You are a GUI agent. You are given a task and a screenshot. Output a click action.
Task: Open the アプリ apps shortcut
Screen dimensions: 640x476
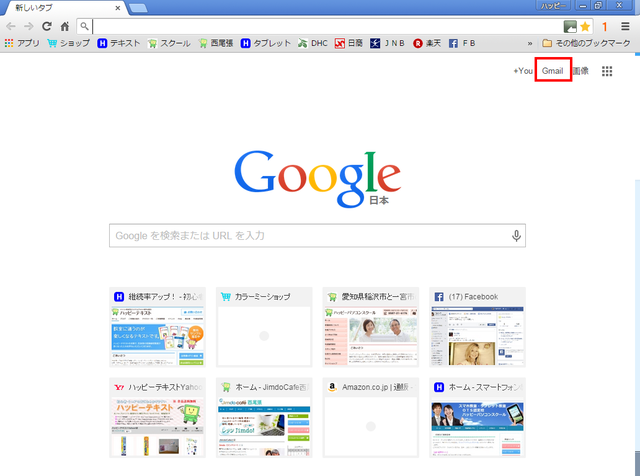(22, 43)
